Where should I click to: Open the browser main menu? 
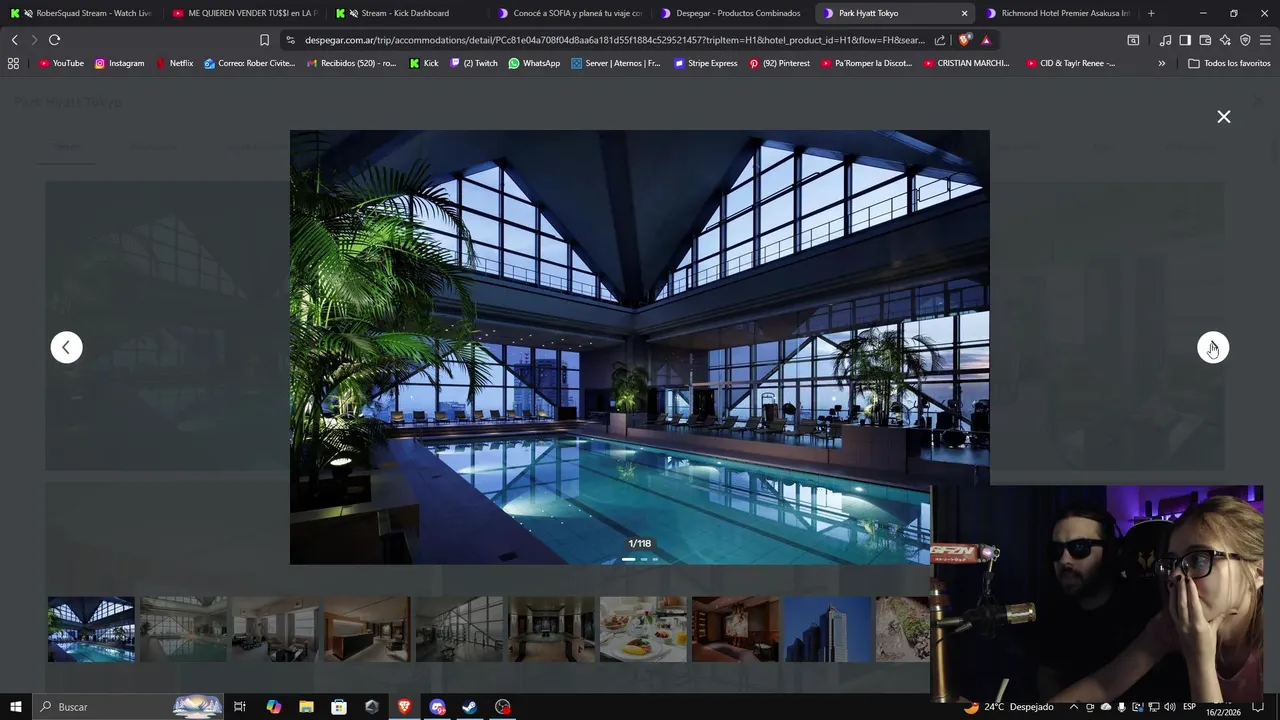[x=1266, y=40]
